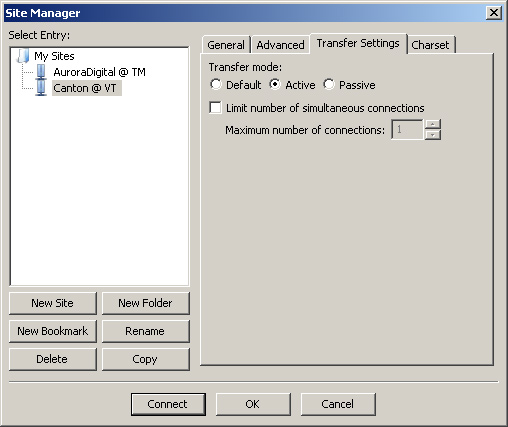Choose the Active transfer mode radio button
The image size is (508, 427).
coord(275,84)
